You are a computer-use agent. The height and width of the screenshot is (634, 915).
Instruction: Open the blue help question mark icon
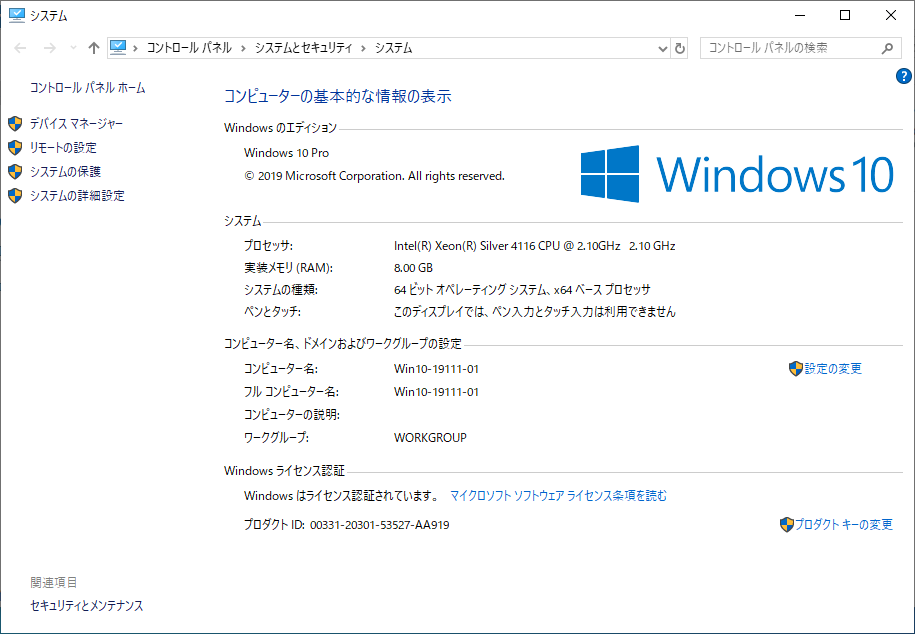click(903, 76)
